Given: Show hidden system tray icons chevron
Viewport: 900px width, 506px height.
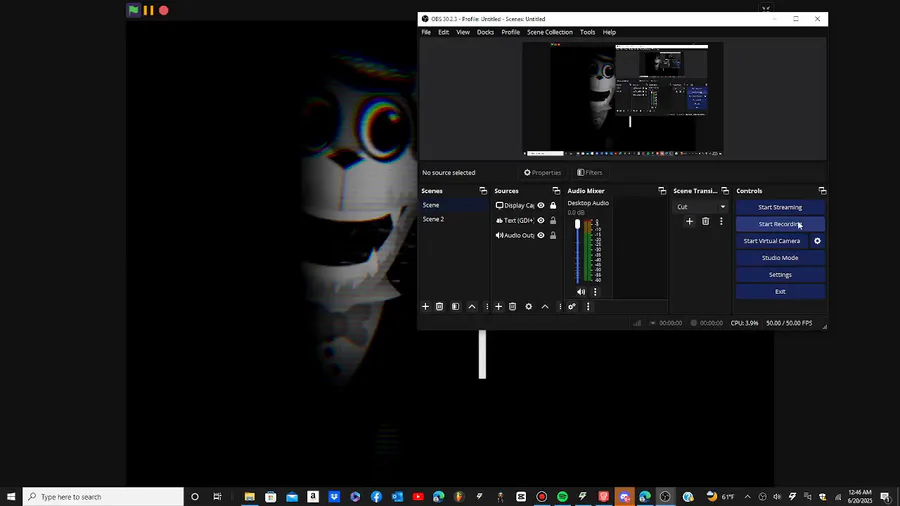Looking at the screenshot, I should click(x=747, y=497).
